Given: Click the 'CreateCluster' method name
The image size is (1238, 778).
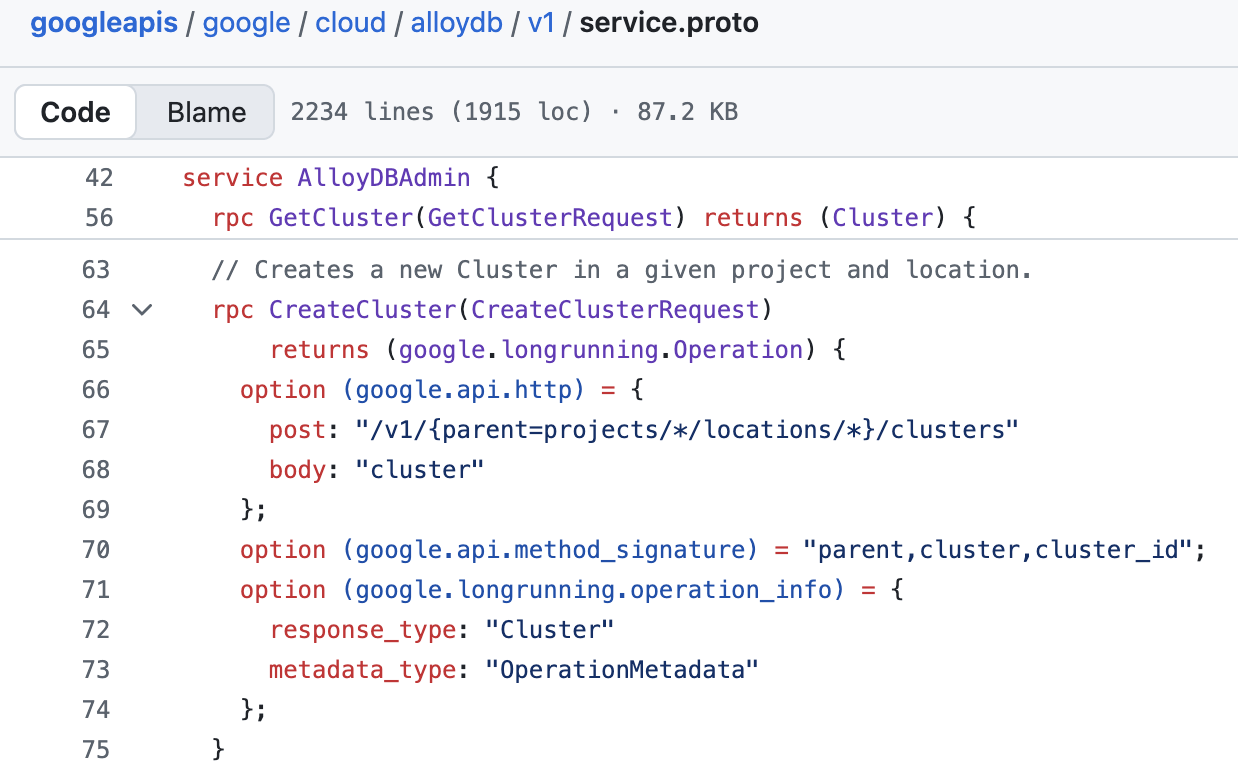Looking at the screenshot, I should tap(363, 310).
